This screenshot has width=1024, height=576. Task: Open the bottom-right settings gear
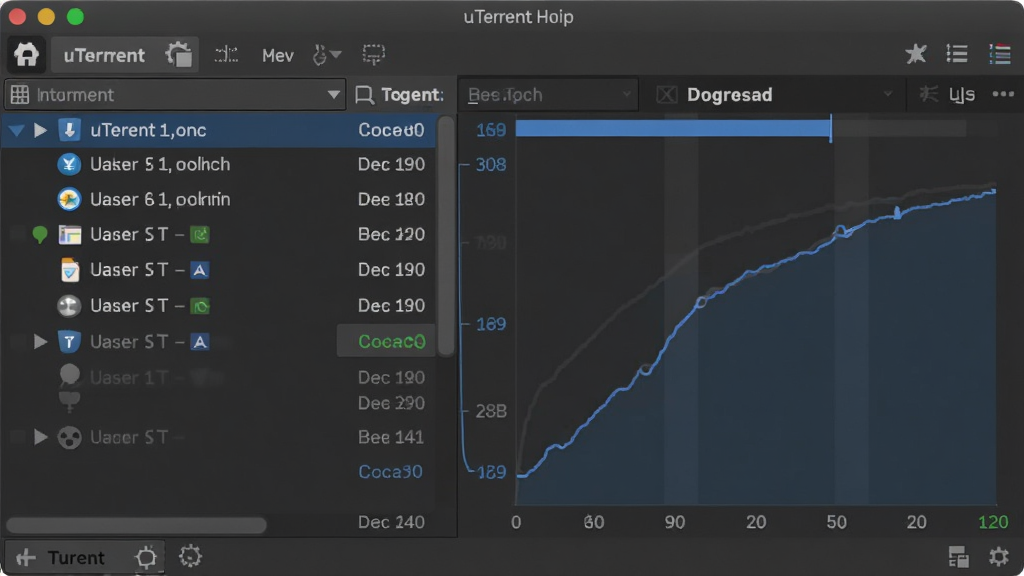point(999,557)
